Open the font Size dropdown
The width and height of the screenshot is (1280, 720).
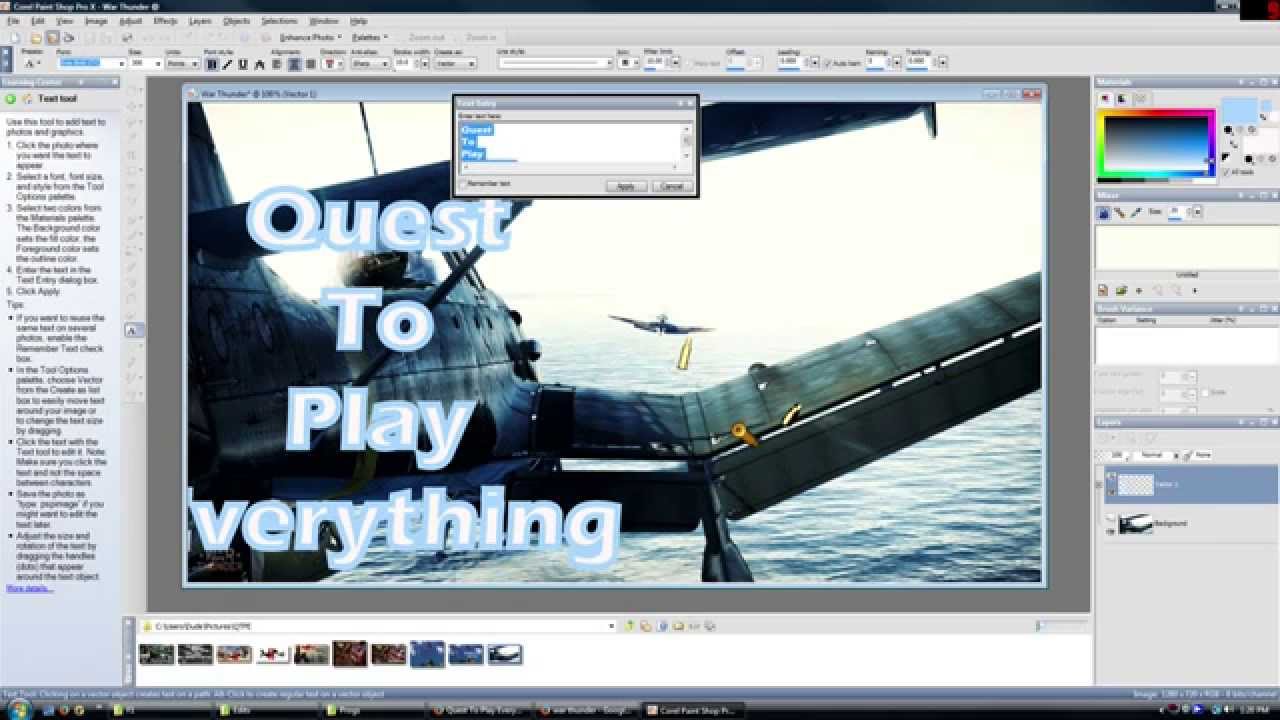[x=158, y=64]
